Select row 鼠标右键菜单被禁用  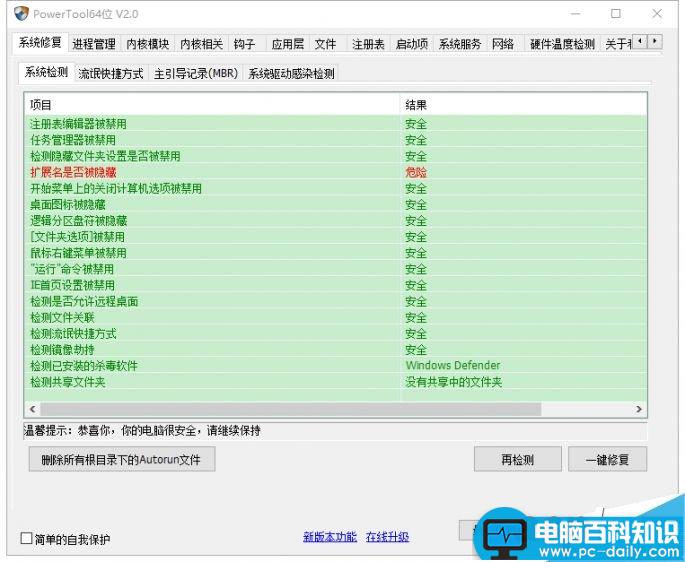click(x=336, y=253)
